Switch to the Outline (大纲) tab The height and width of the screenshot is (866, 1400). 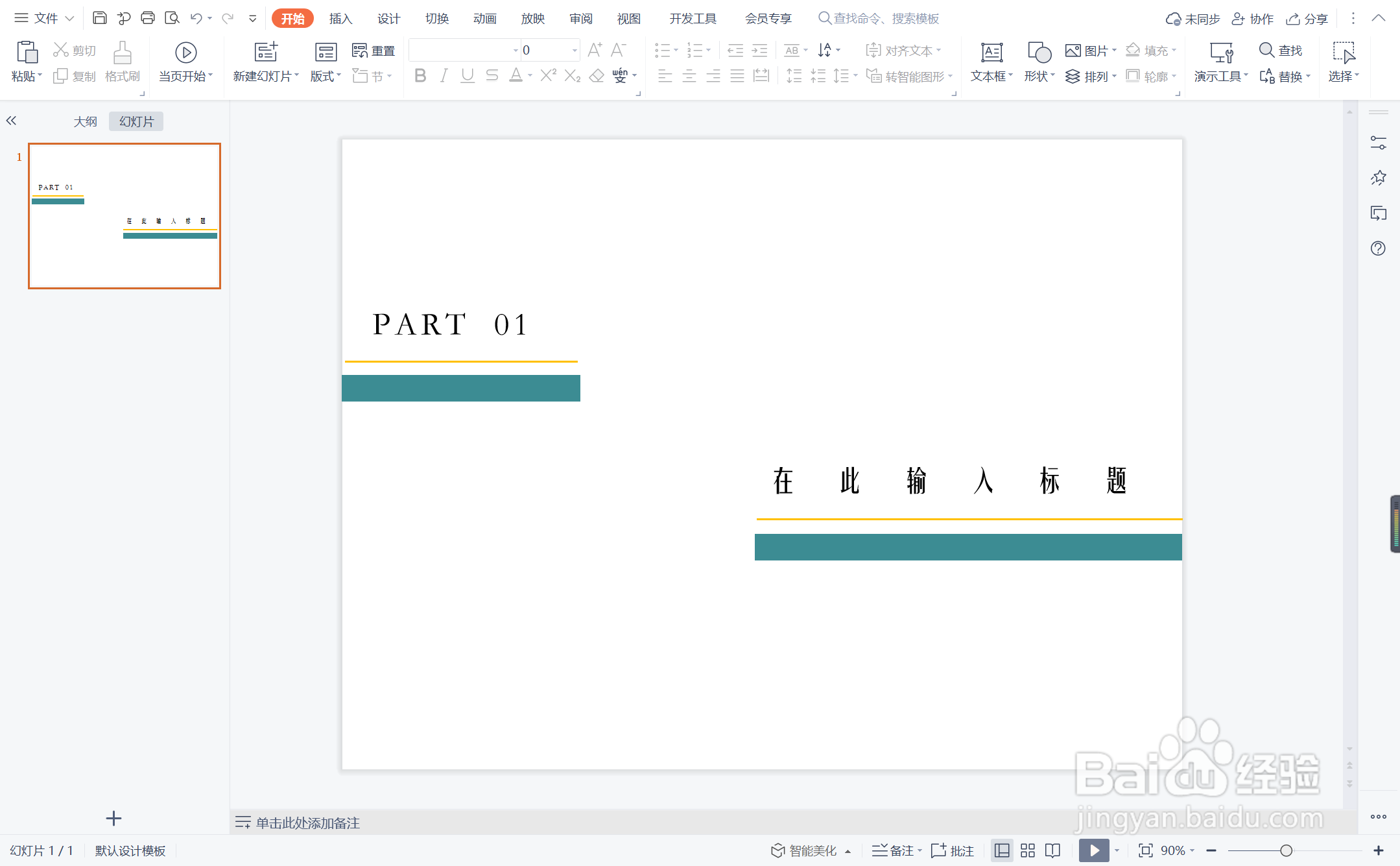(85, 121)
